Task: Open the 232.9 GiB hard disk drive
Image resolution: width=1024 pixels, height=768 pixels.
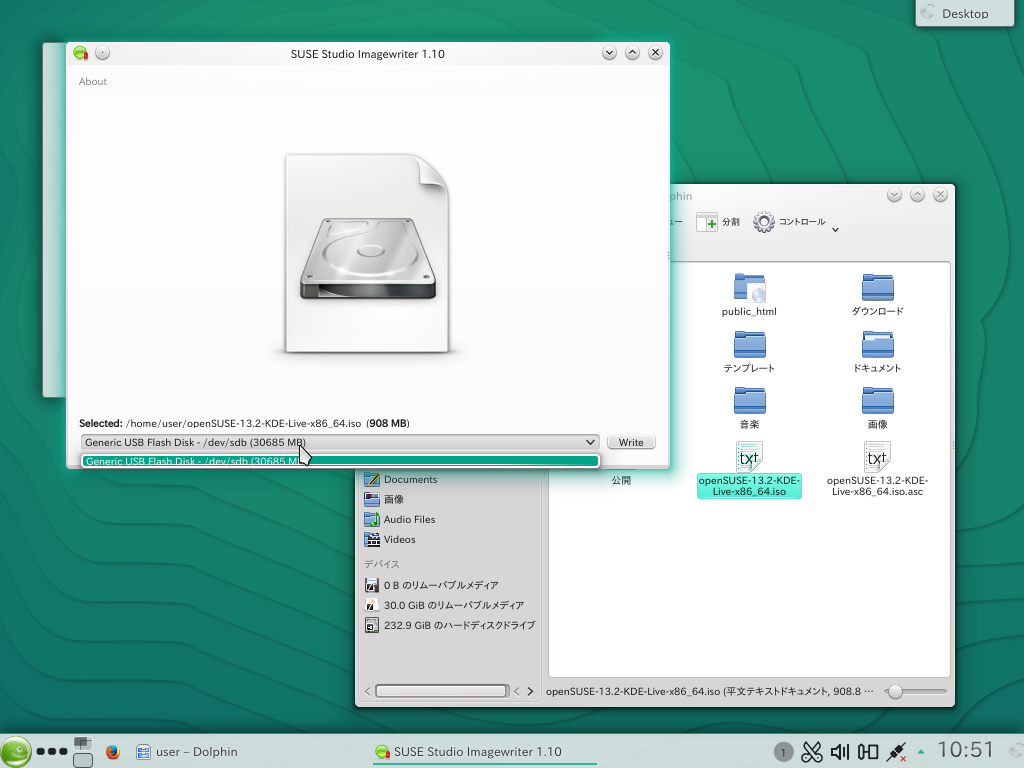Action: point(450,625)
